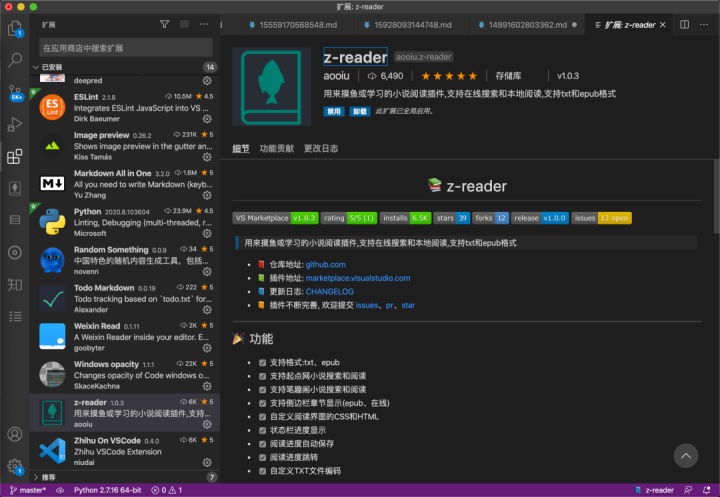Select the 细节 details tab
The width and height of the screenshot is (720, 497).
[241, 148]
